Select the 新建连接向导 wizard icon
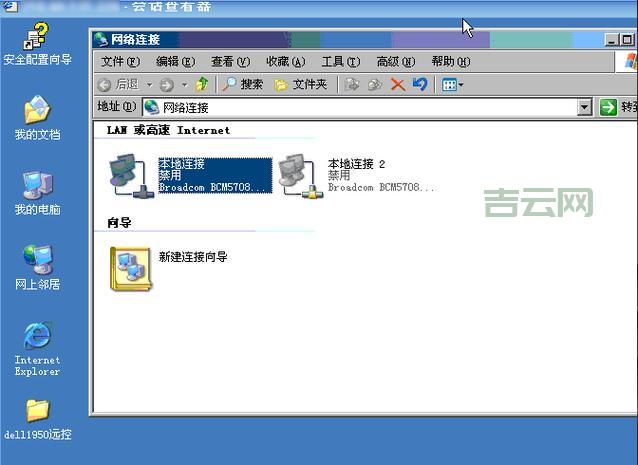The image size is (638, 465). 131,269
